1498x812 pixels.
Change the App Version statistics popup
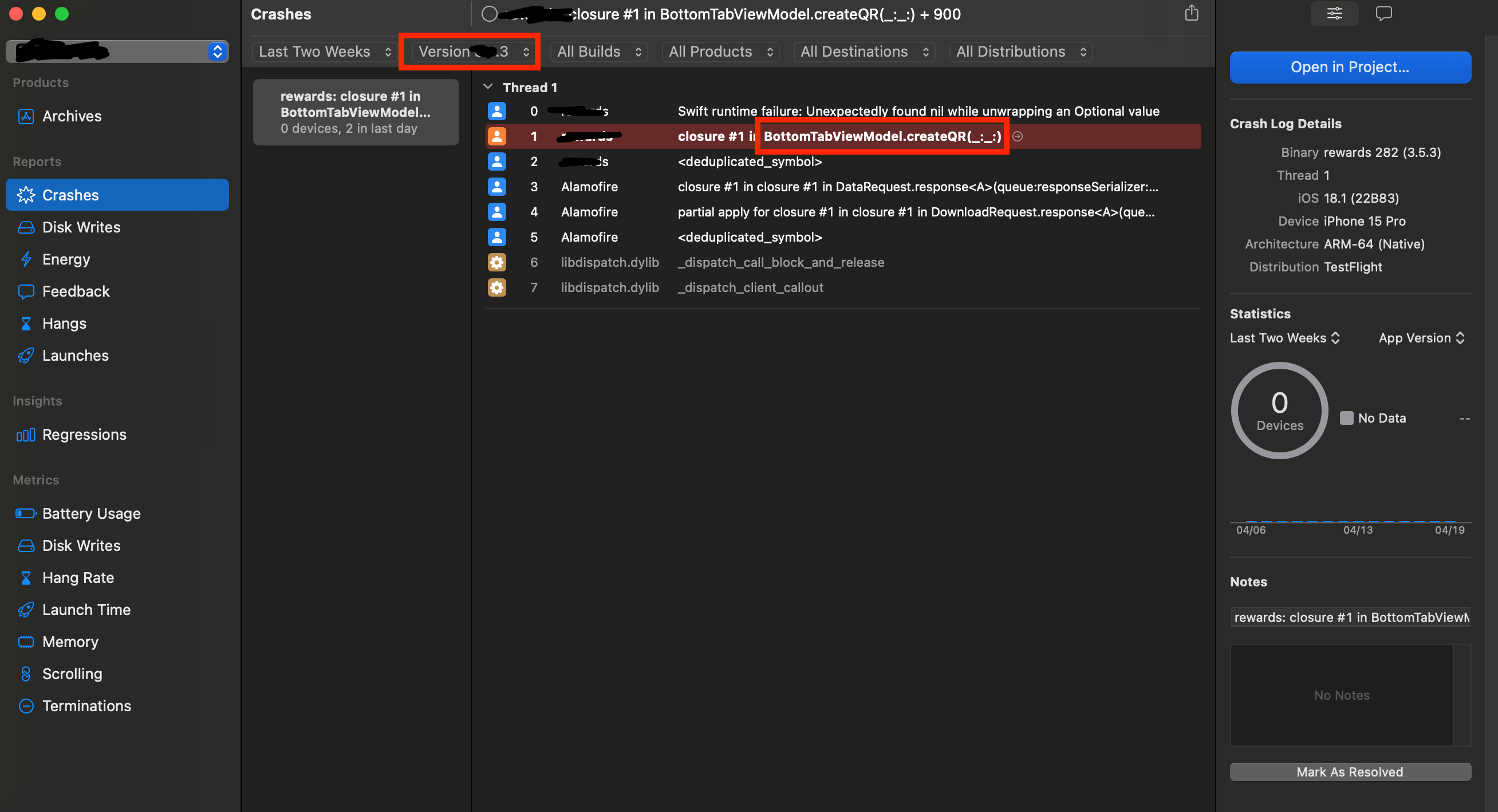pyautogui.click(x=1421, y=338)
